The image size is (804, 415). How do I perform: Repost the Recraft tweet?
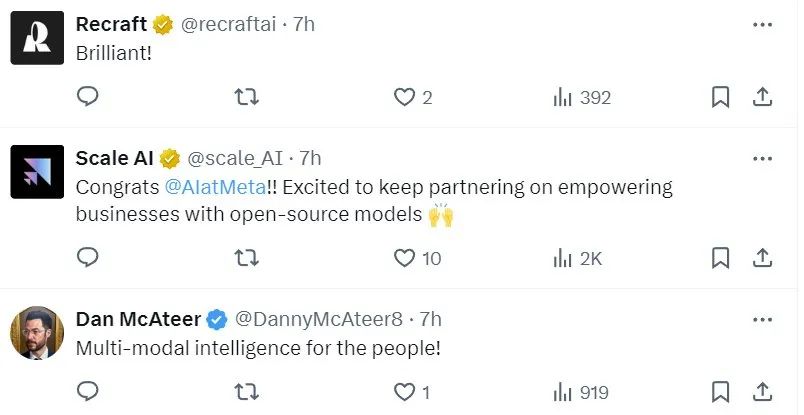point(246,97)
